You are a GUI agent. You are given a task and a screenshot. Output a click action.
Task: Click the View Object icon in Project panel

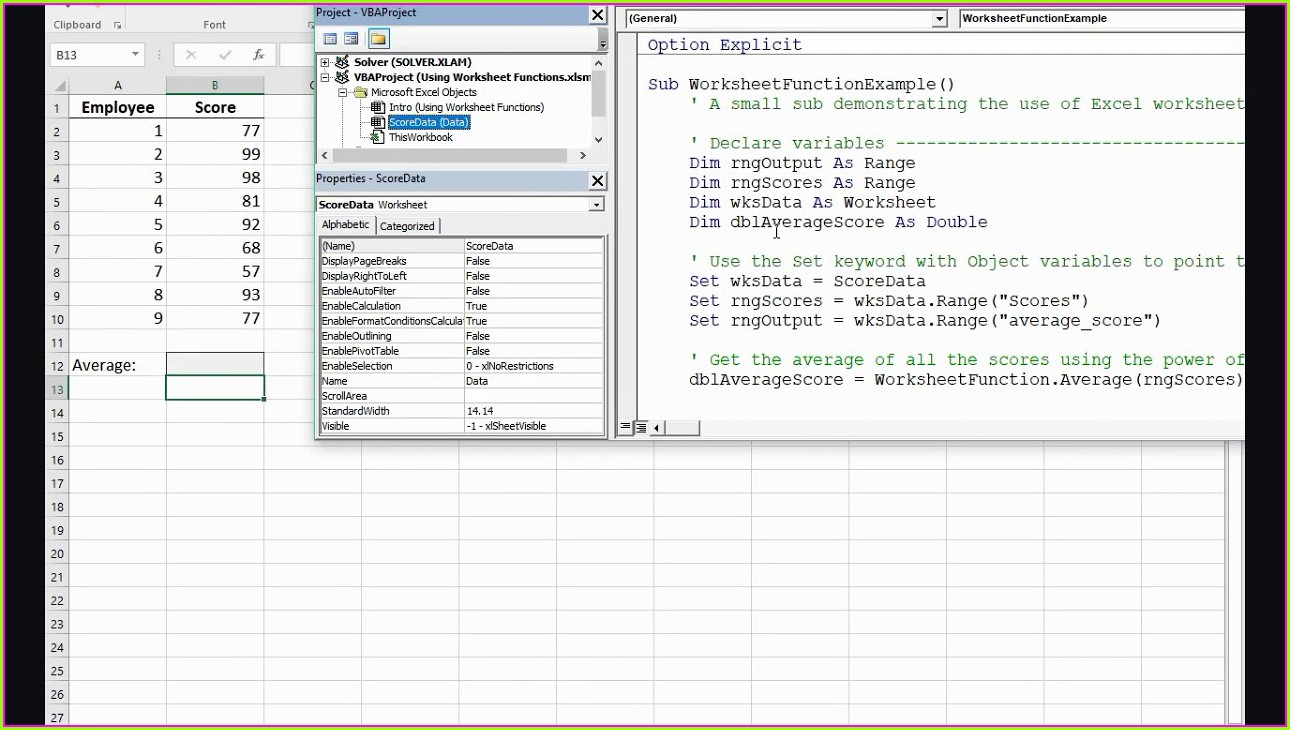coord(351,39)
